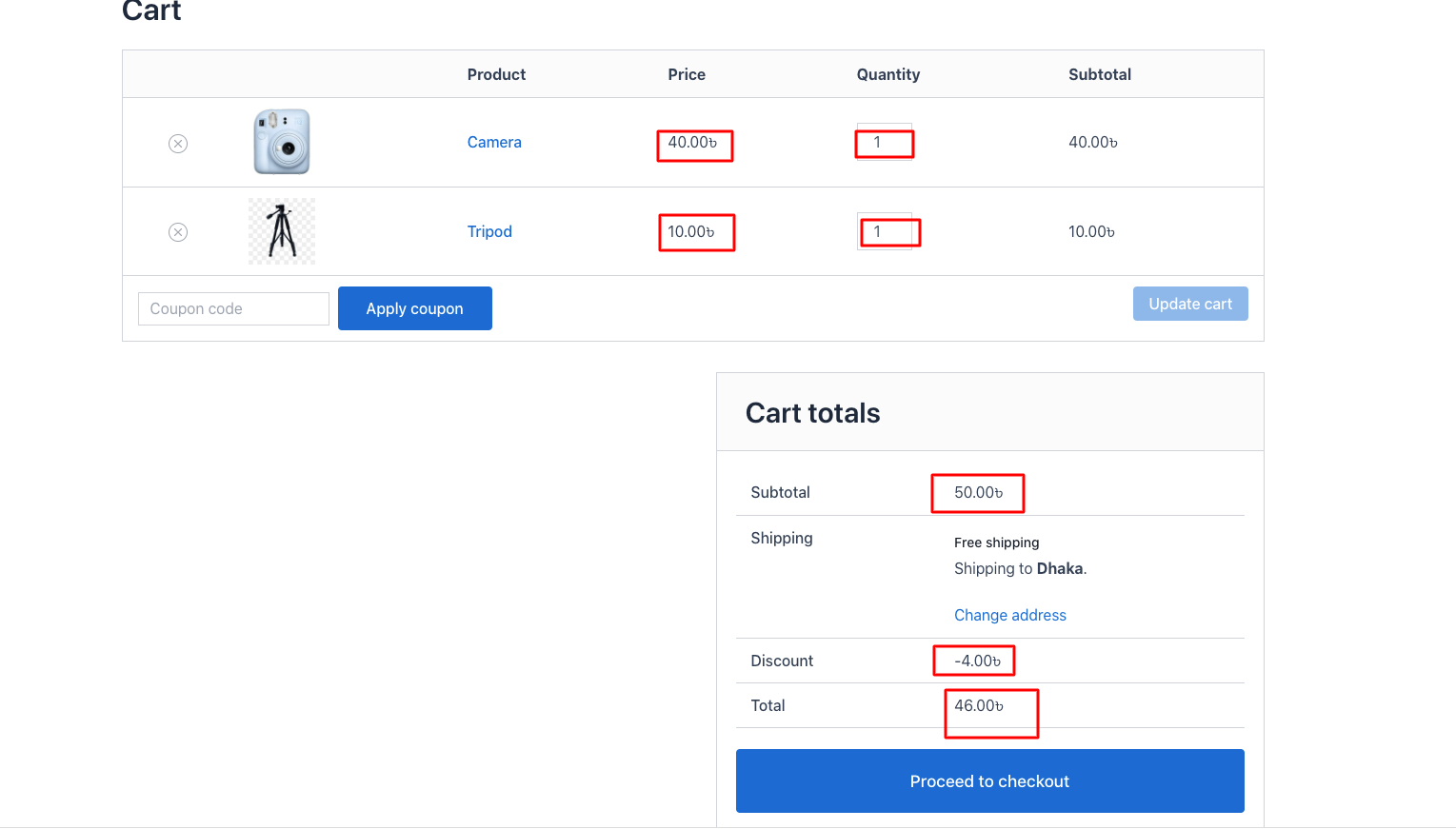1456x829 pixels.
Task: Remove Tripod from the cart
Action: tap(178, 232)
